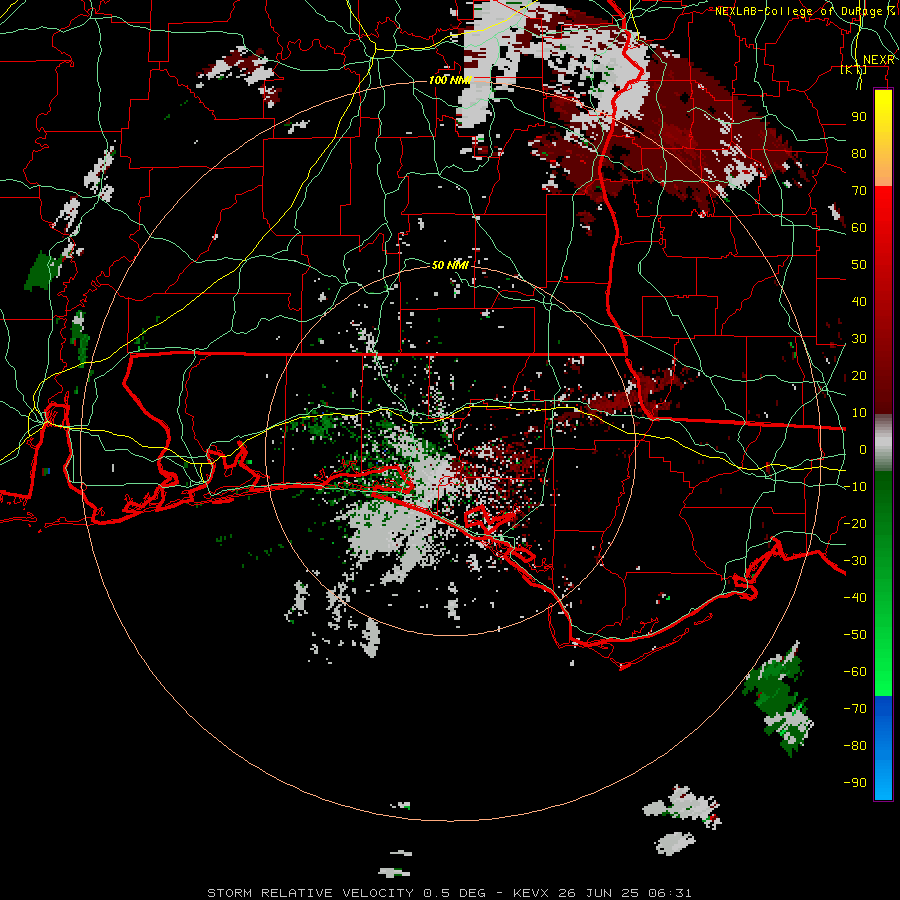Select the "KEVX" radar site identifier
Screen dimensions: 900x900
pyautogui.click(x=531, y=893)
